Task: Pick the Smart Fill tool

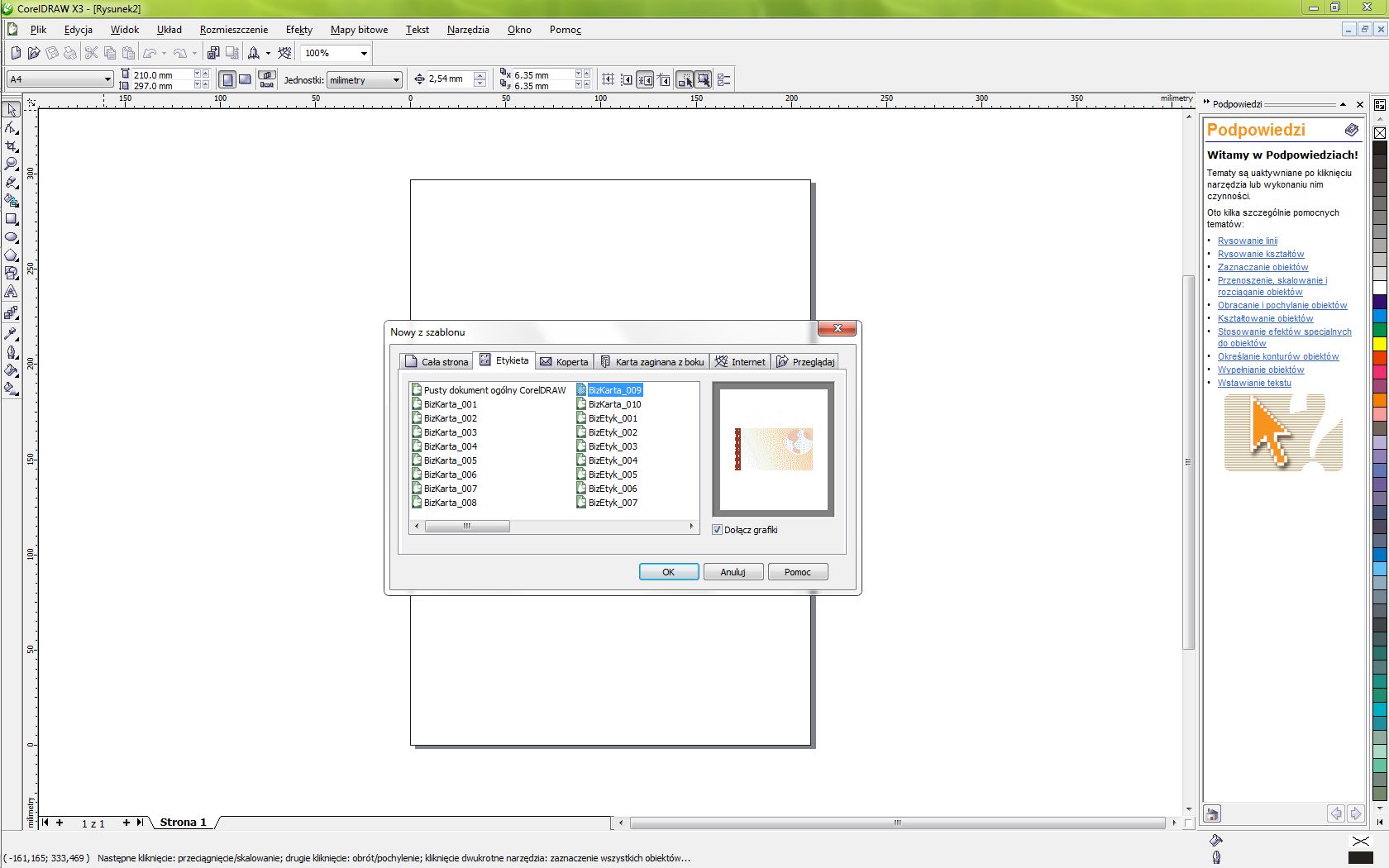Action: tap(12, 201)
